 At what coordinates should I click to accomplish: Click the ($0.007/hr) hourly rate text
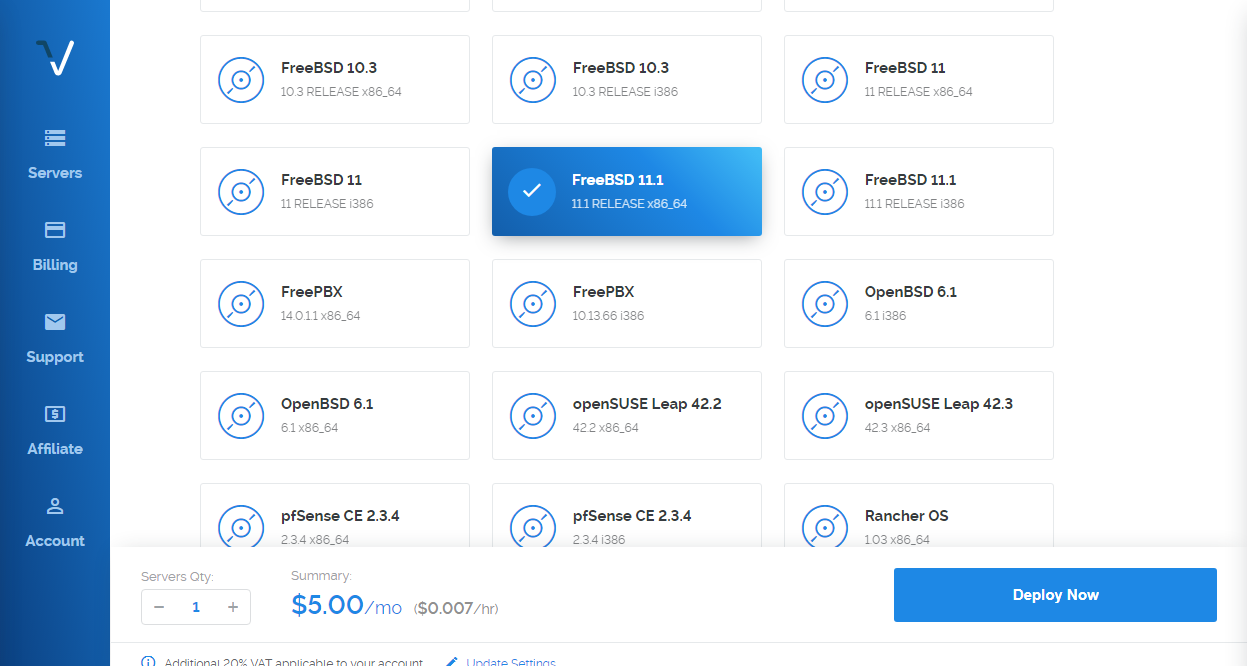click(456, 608)
